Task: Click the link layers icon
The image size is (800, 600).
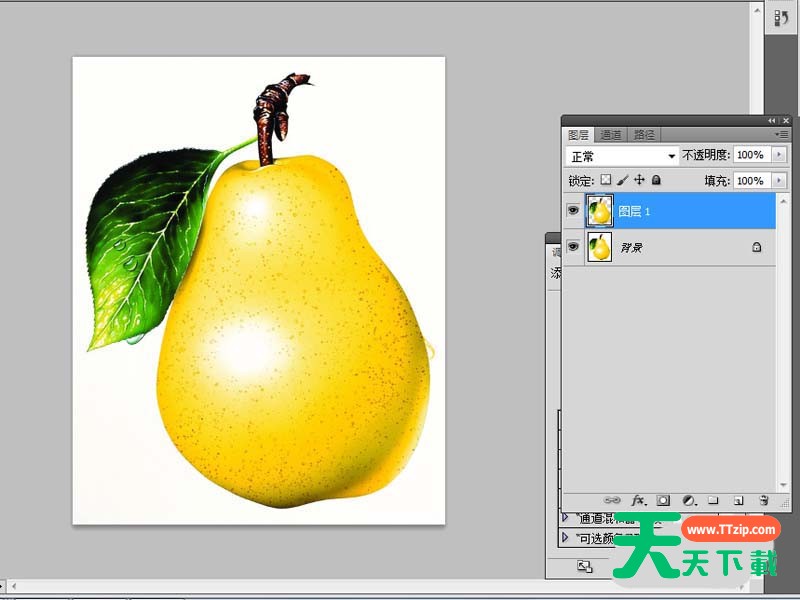Action: (612, 500)
